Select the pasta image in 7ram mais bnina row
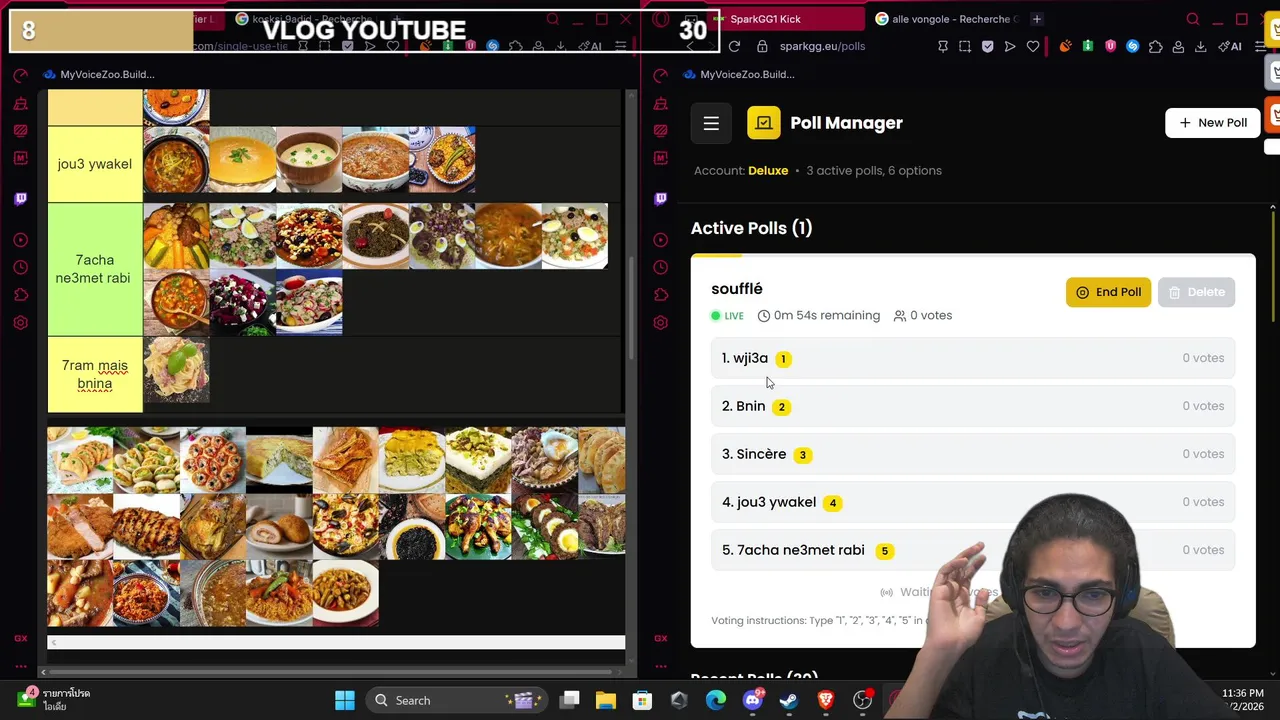Image resolution: width=1280 pixels, height=720 pixels. pos(176,370)
